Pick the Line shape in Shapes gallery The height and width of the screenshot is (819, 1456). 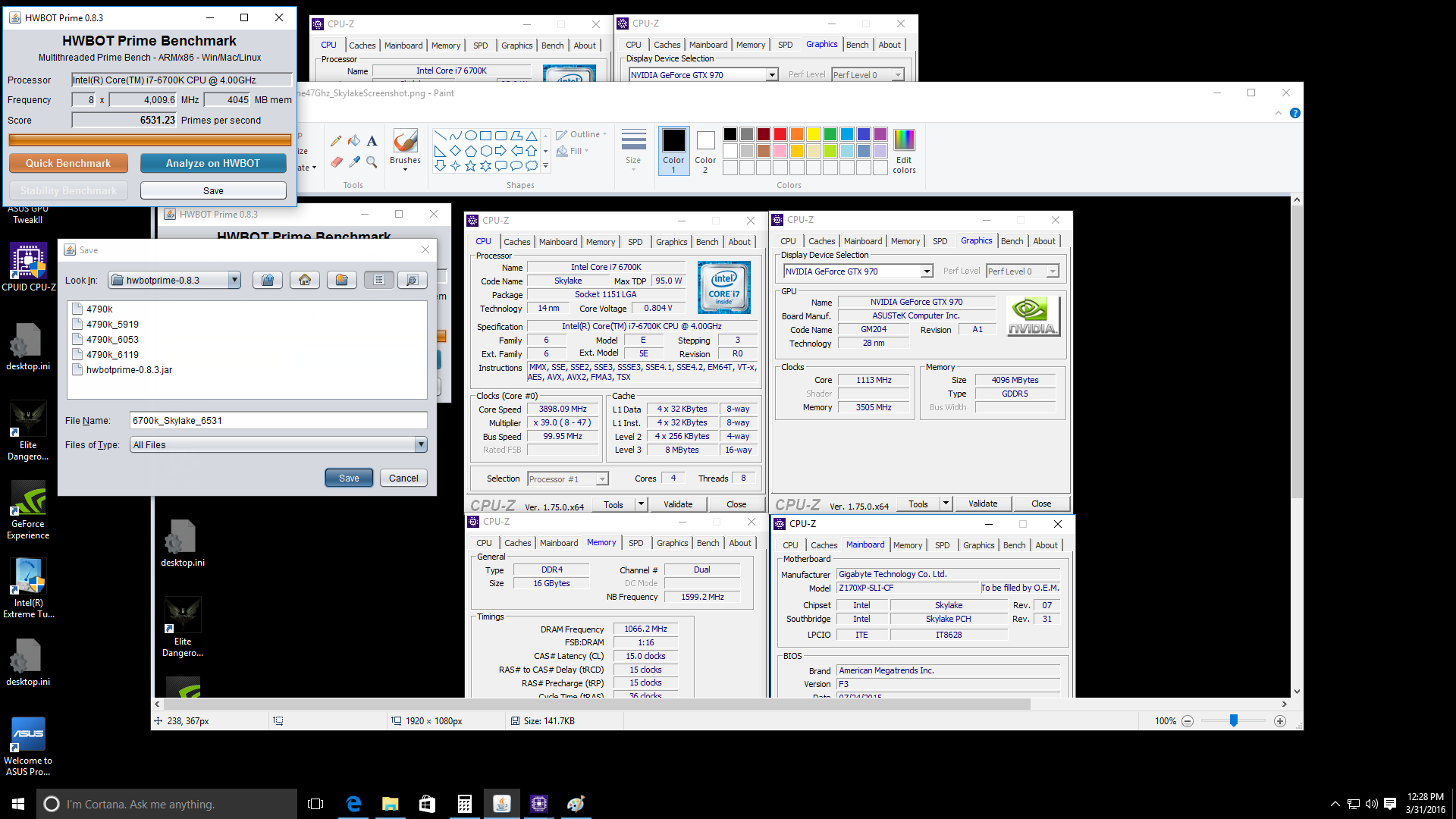coord(440,136)
